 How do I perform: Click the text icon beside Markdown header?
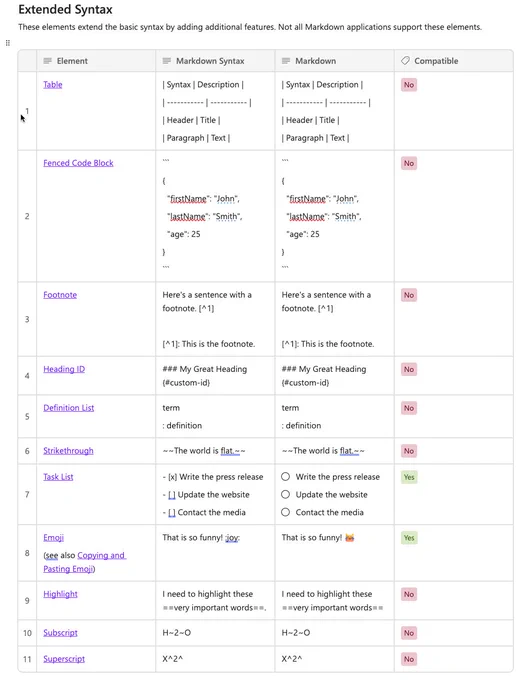(x=286, y=61)
